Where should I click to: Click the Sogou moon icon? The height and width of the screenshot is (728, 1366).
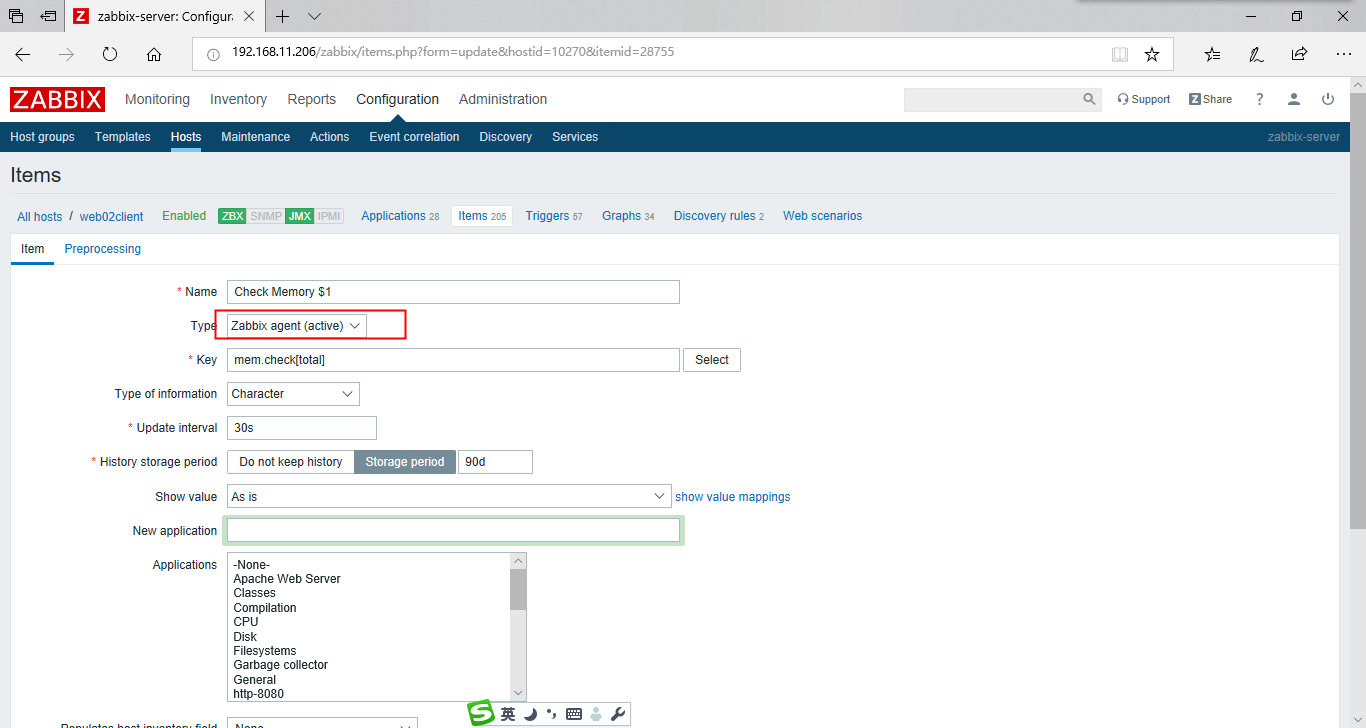pyautogui.click(x=531, y=714)
